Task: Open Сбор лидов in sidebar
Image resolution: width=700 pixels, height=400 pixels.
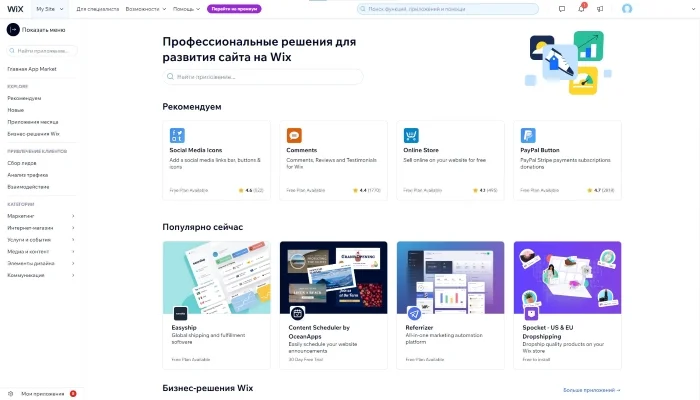Action: 22,163
